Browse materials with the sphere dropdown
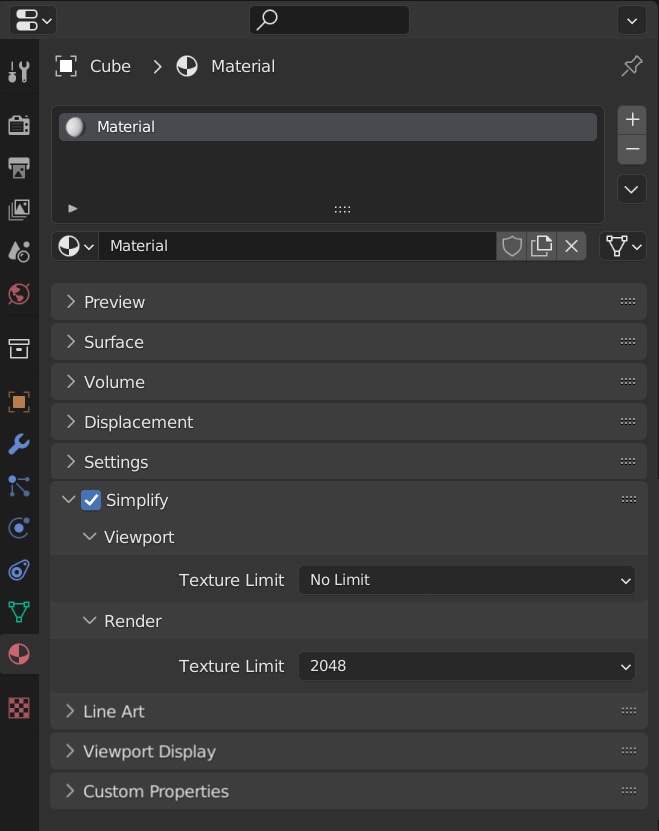The height and width of the screenshot is (831, 659). [x=75, y=246]
